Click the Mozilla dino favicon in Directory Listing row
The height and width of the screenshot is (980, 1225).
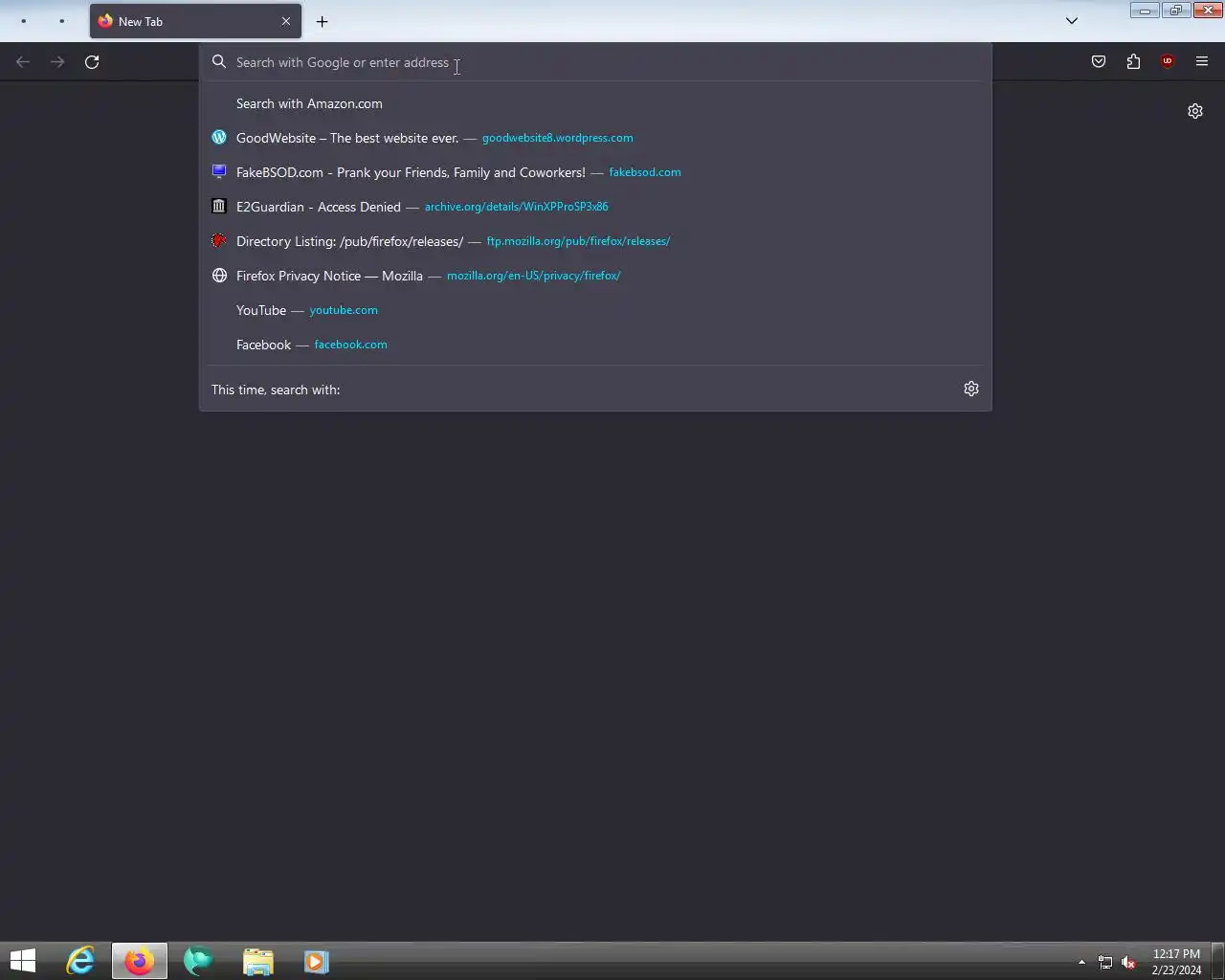pos(219,241)
